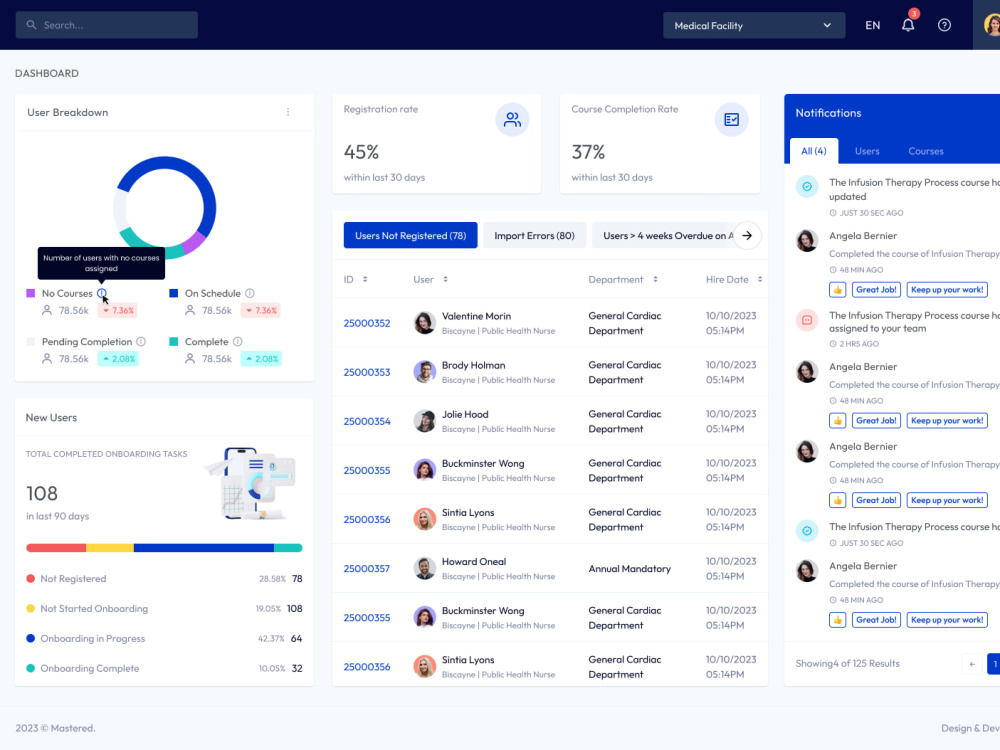Click the onboarding progress stacked bar
The image size is (1000, 750).
click(164, 548)
